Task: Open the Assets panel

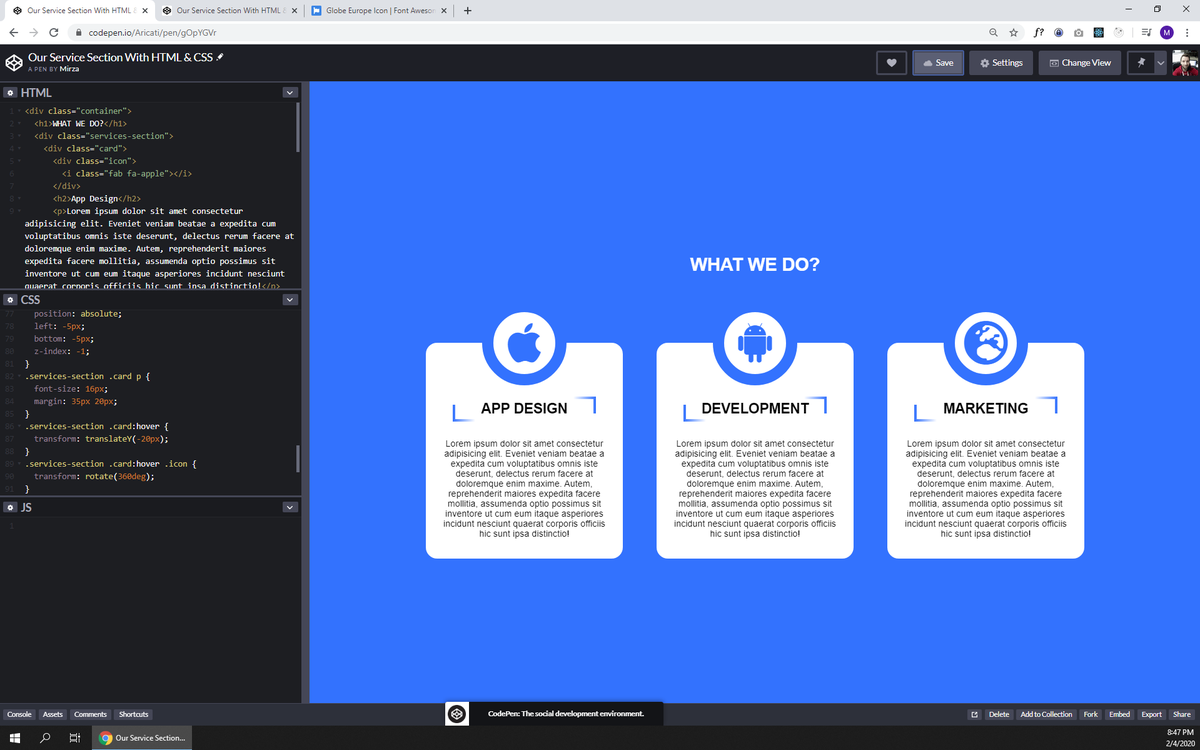Action: (53, 714)
